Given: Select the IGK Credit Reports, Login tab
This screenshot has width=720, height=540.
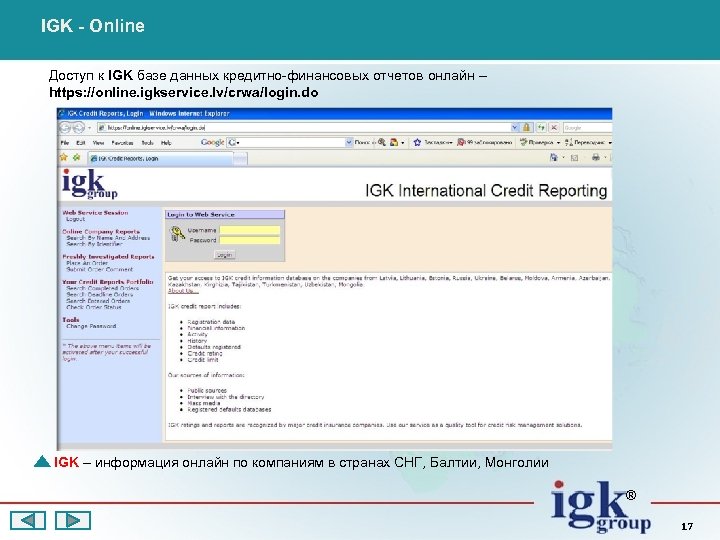Looking at the screenshot, I should [x=160, y=158].
